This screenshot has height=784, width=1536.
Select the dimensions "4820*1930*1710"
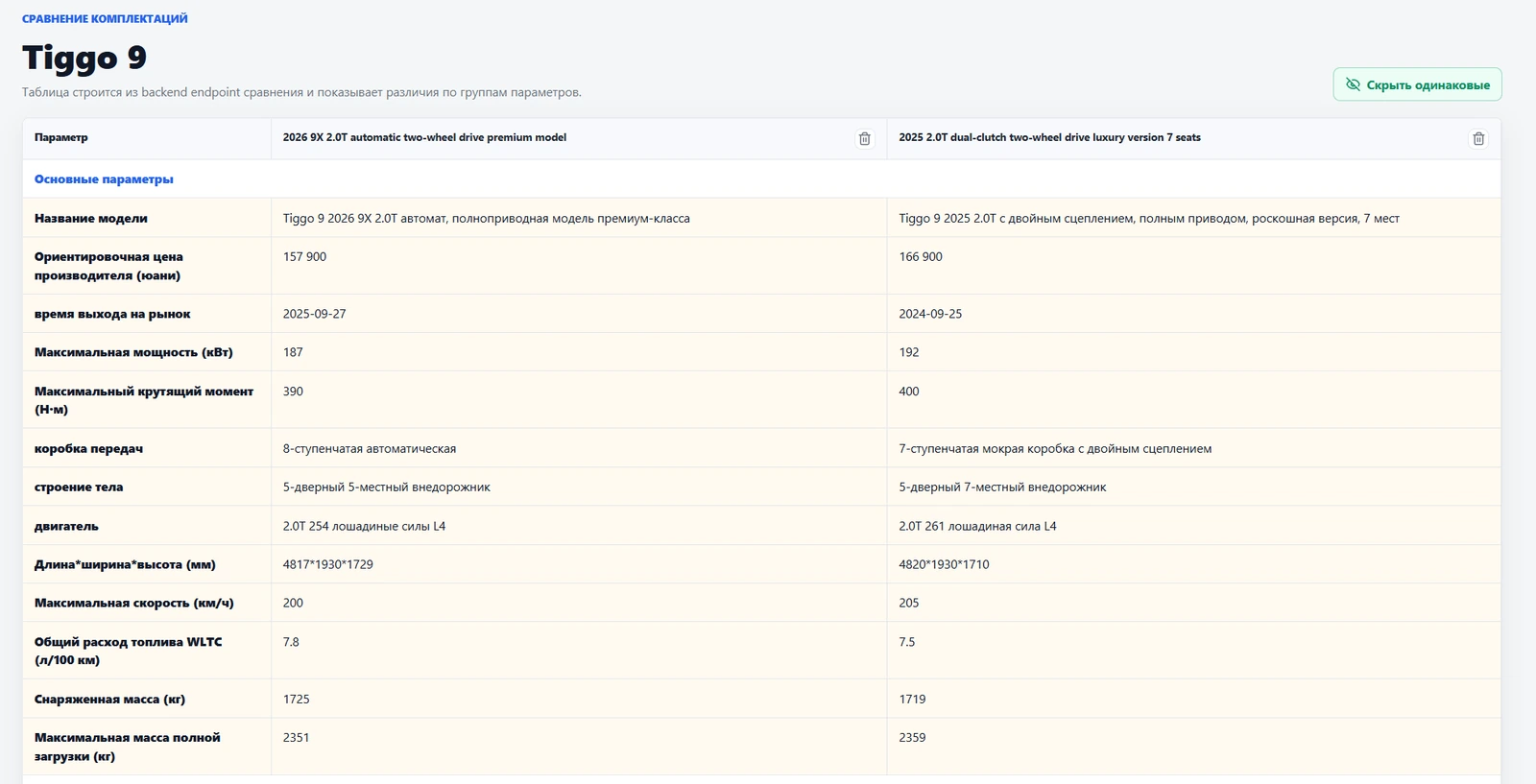[x=944, y=564]
